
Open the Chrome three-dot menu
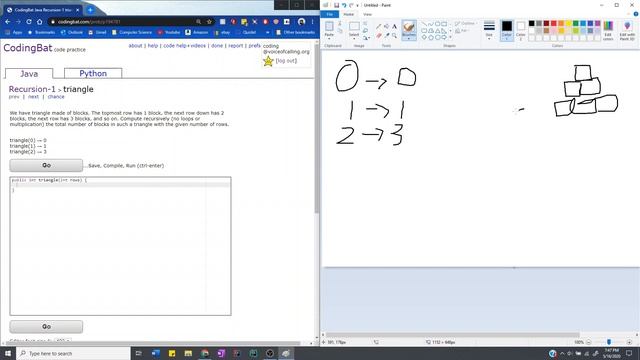click(313, 22)
